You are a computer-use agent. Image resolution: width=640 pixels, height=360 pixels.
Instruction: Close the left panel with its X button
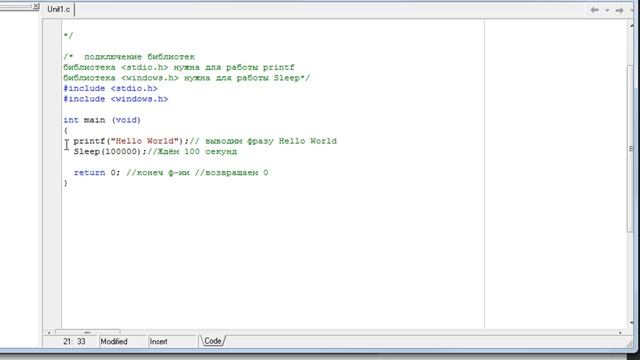click(x=36, y=6)
